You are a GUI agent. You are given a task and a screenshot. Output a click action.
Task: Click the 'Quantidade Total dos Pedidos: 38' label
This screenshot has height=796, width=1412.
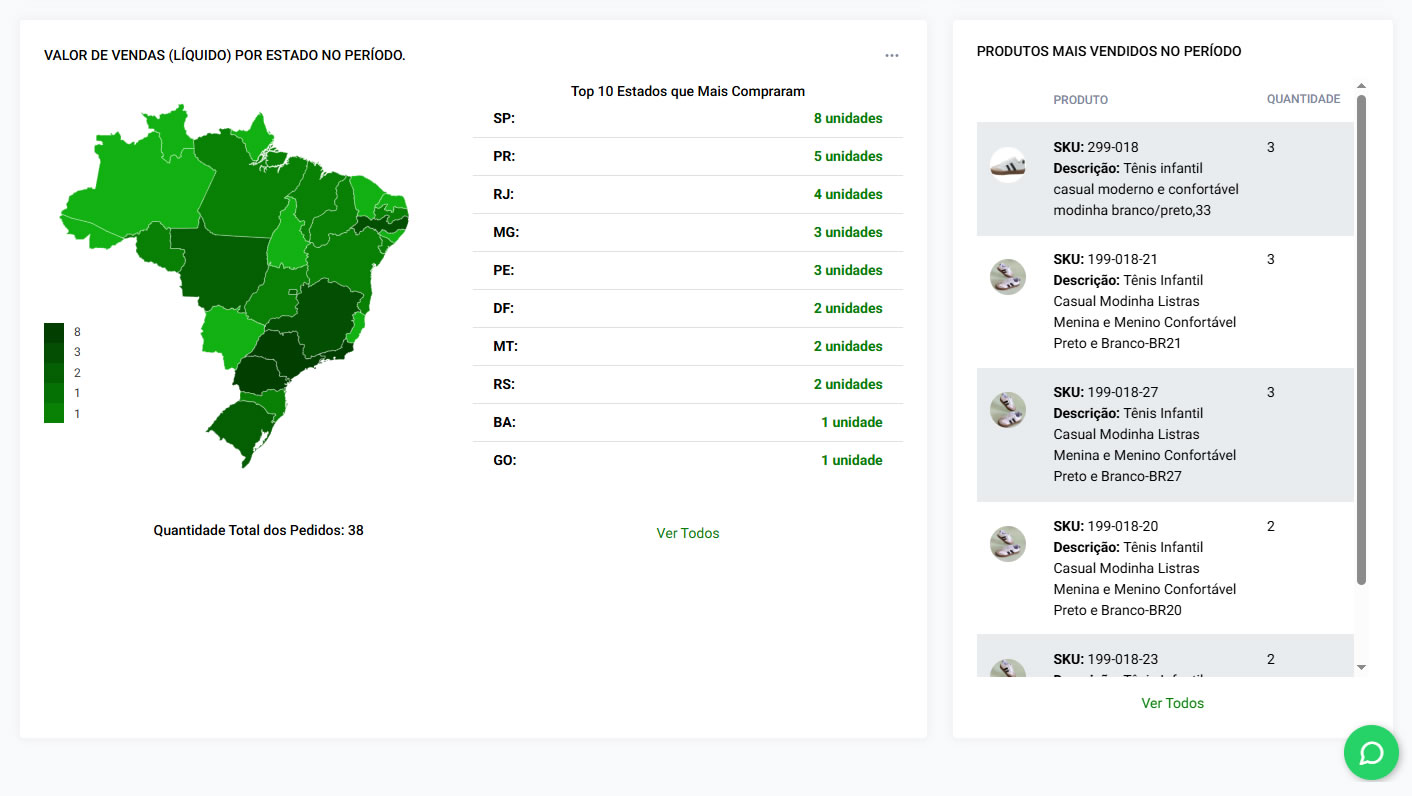click(259, 530)
